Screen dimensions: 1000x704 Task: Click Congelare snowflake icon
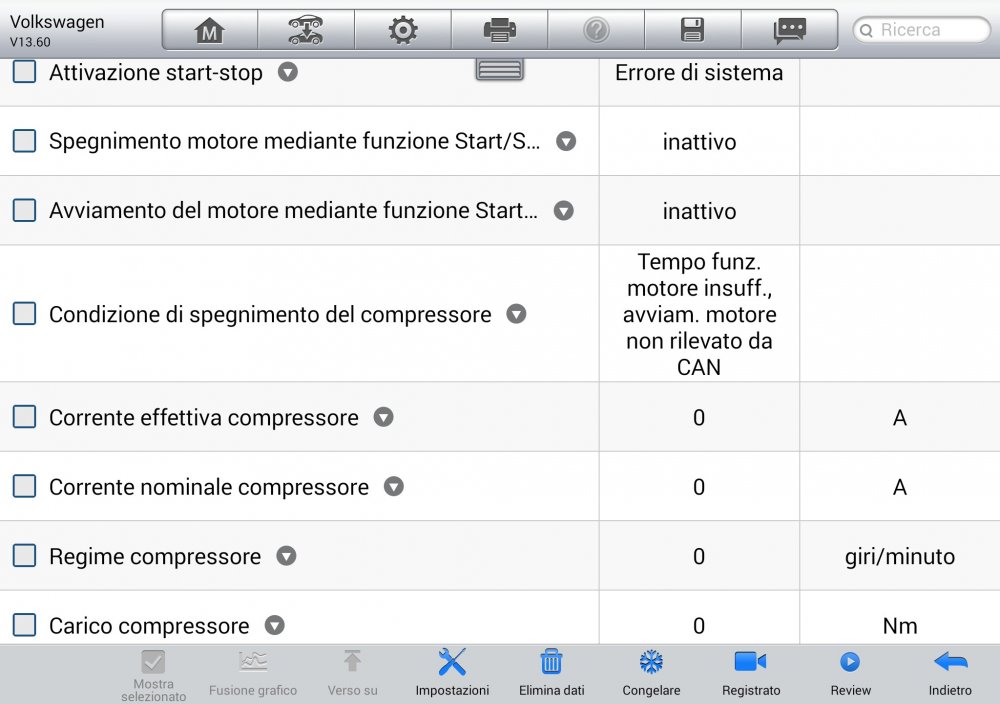[x=651, y=669]
